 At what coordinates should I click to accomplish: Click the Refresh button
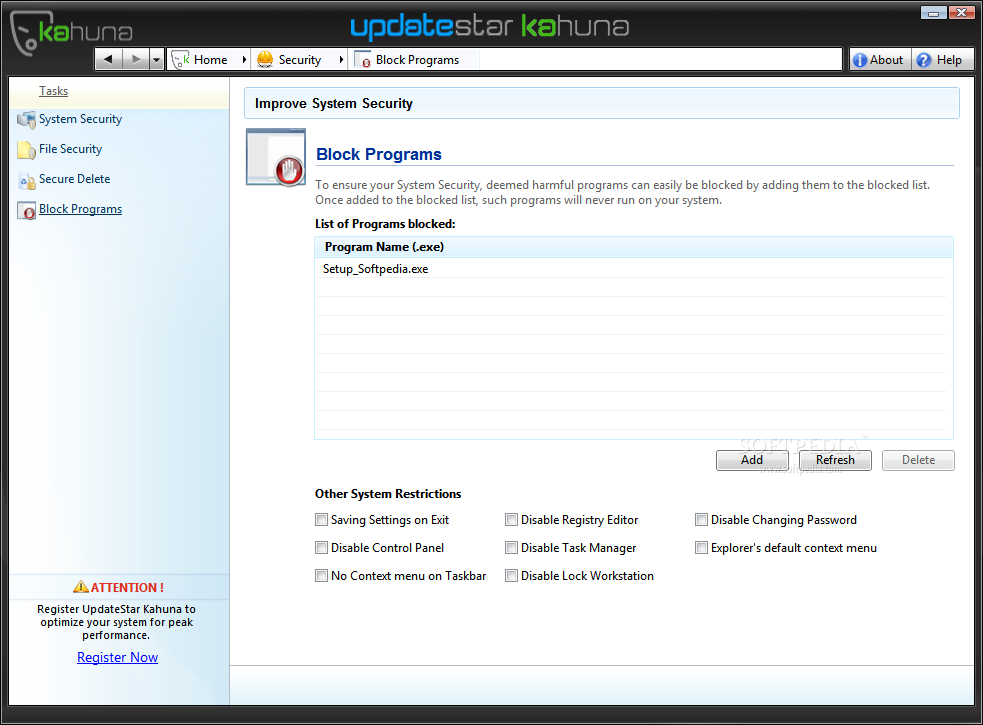point(835,460)
